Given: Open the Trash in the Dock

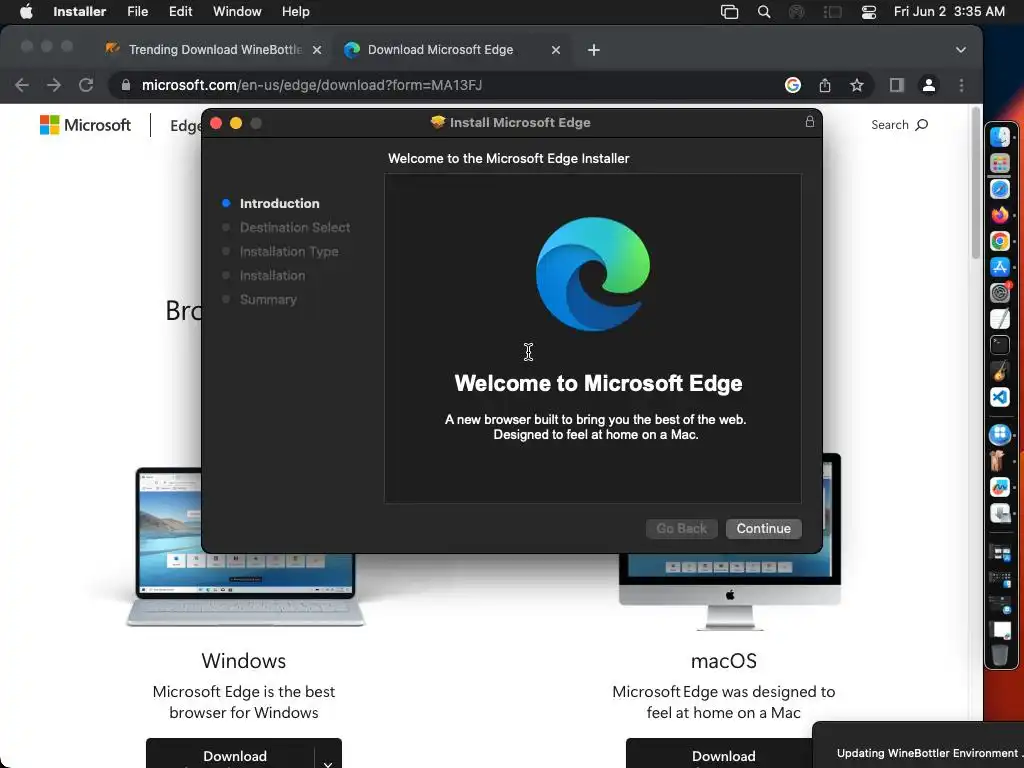Looking at the screenshot, I should tap(1000, 654).
